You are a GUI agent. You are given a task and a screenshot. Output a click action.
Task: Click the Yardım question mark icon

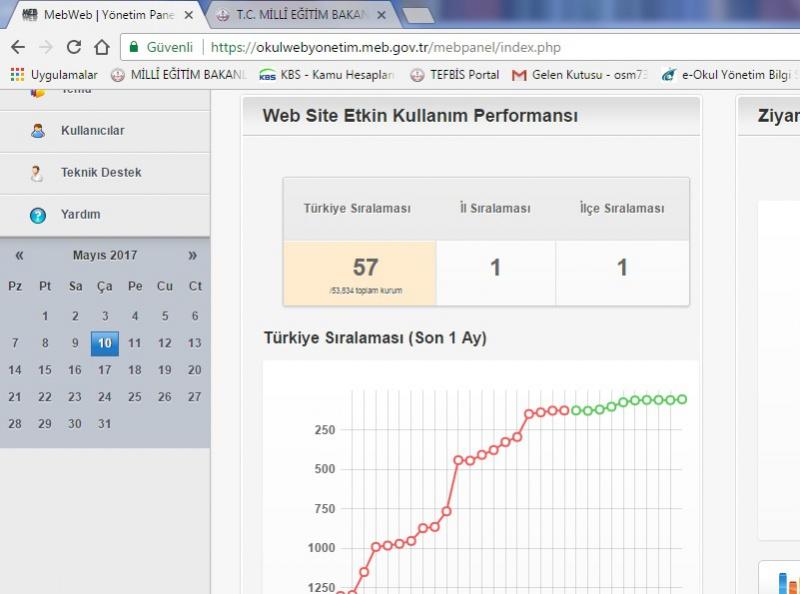tap(38, 215)
